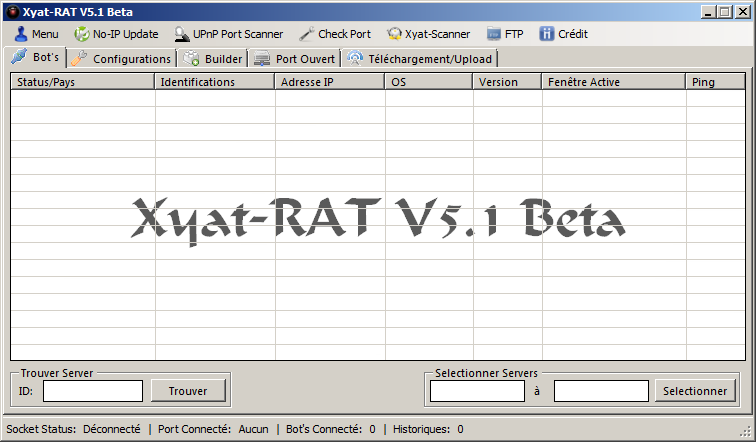Click the range end field after "à"

(601, 391)
